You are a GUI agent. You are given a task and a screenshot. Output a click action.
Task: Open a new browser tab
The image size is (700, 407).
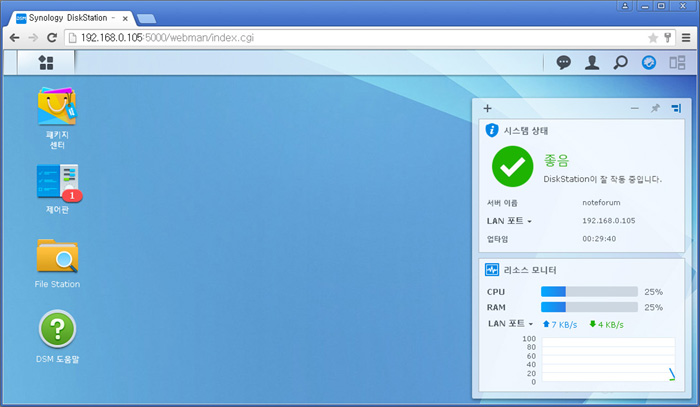(146, 18)
